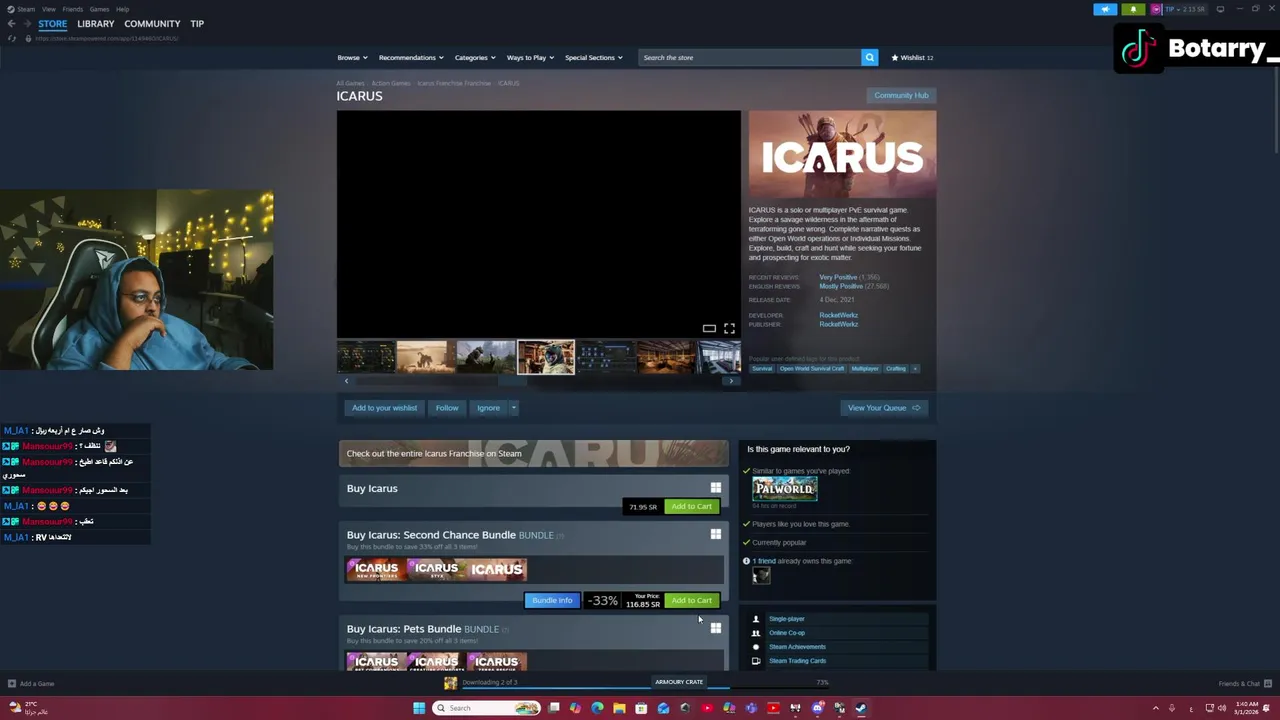Click the Multiplayer tag
Viewport: 1280px width, 720px height.
[864, 369]
